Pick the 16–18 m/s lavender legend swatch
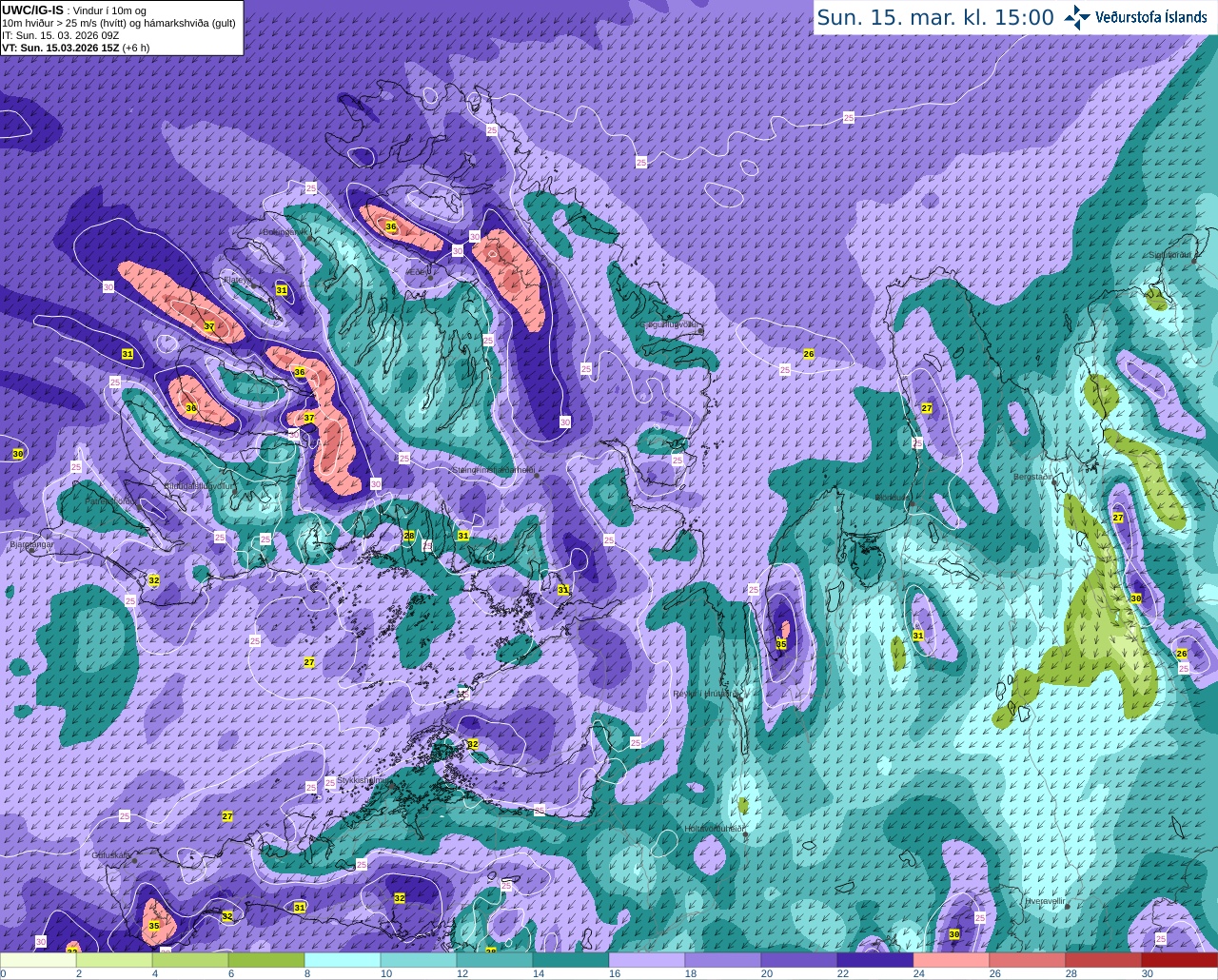Screen dimensions: 1218x980 coord(647,960)
